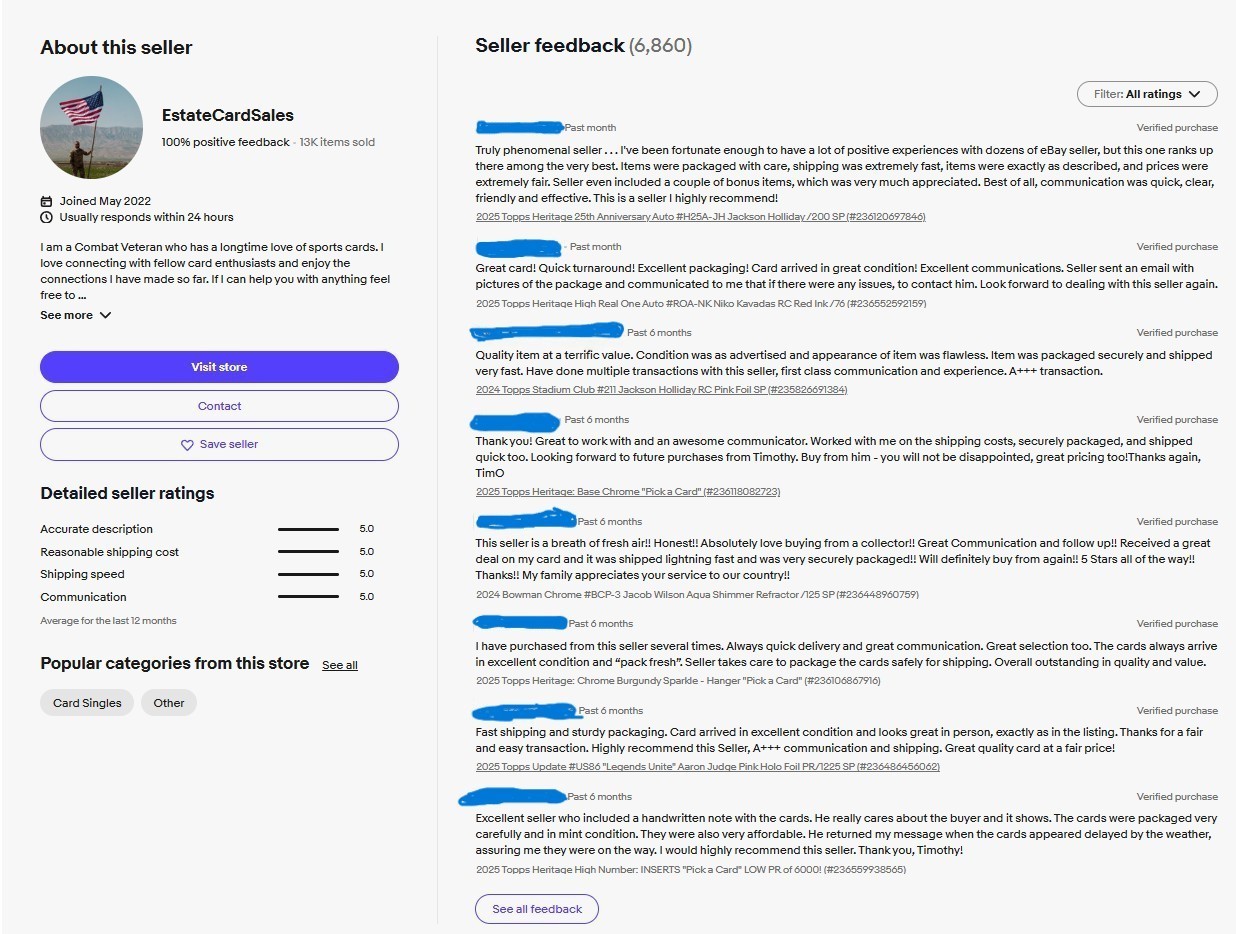
Task: Select the Card Singles category chip
Action: point(87,703)
